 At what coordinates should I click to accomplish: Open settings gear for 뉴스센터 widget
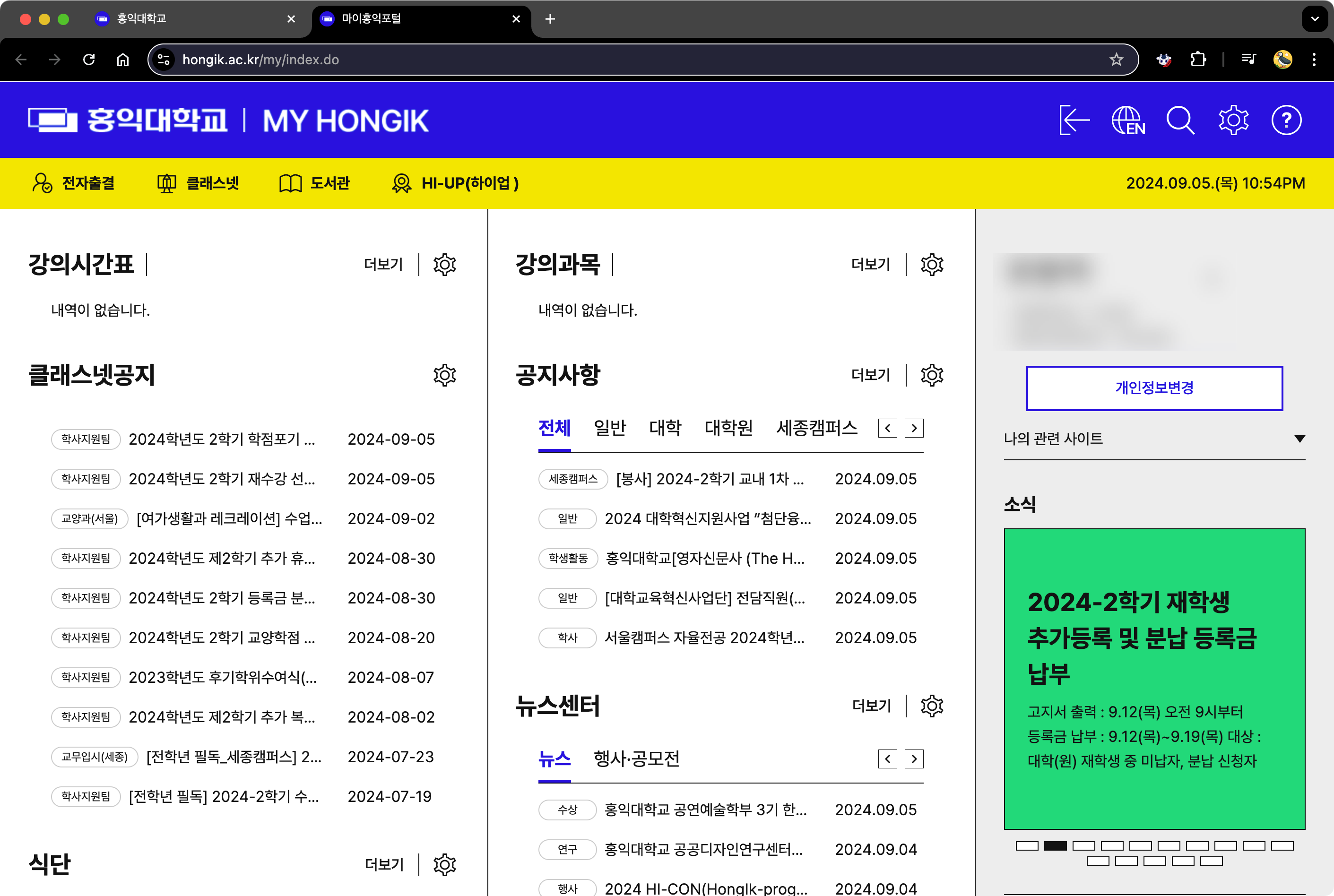point(932,706)
